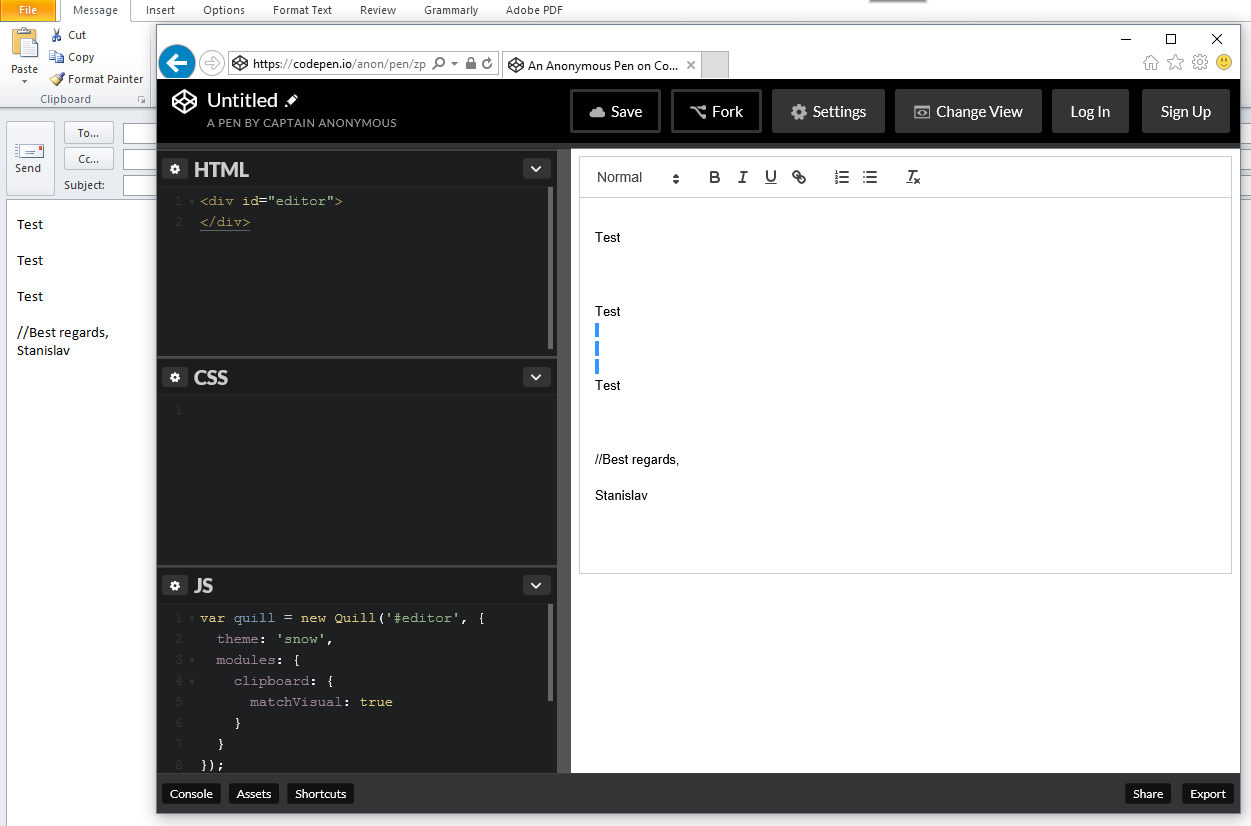The height and width of the screenshot is (826, 1251).
Task: Click the CodePen logo next to Untitled
Action: click(183, 101)
